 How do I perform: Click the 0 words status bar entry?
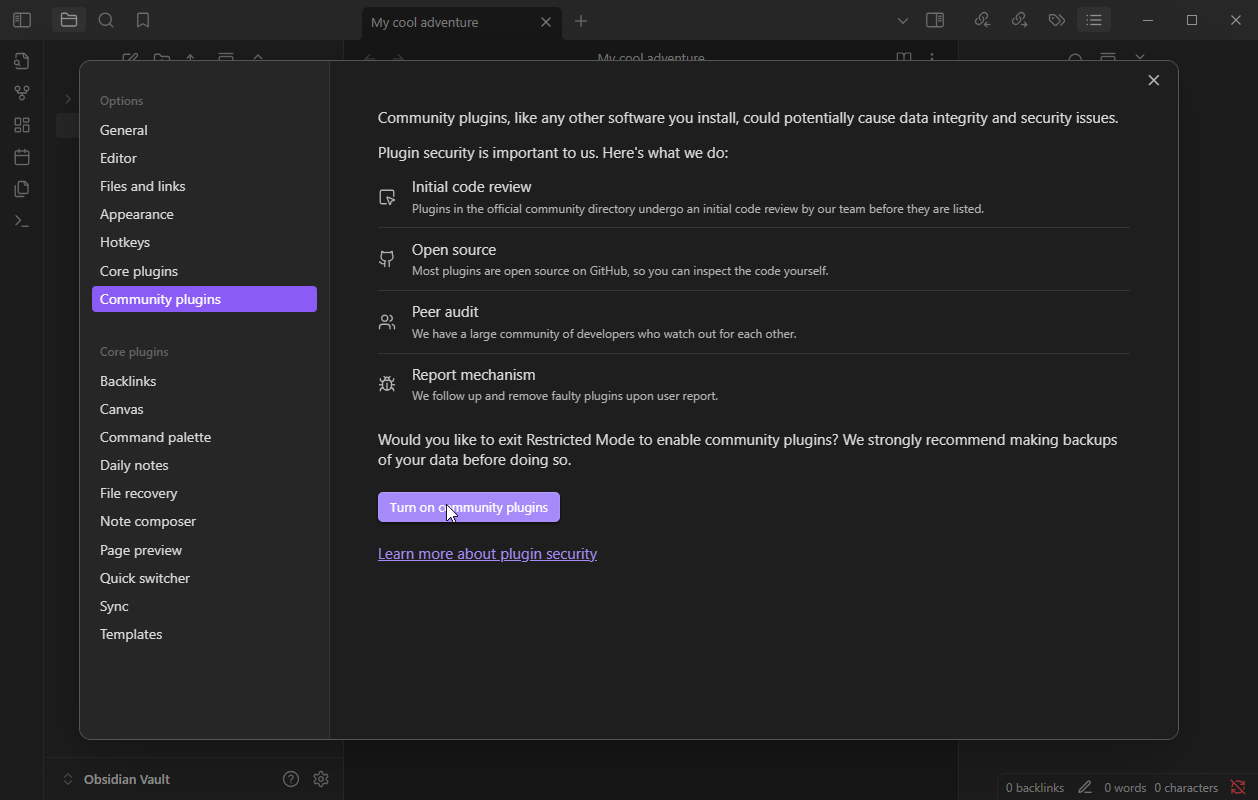[1125, 788]
